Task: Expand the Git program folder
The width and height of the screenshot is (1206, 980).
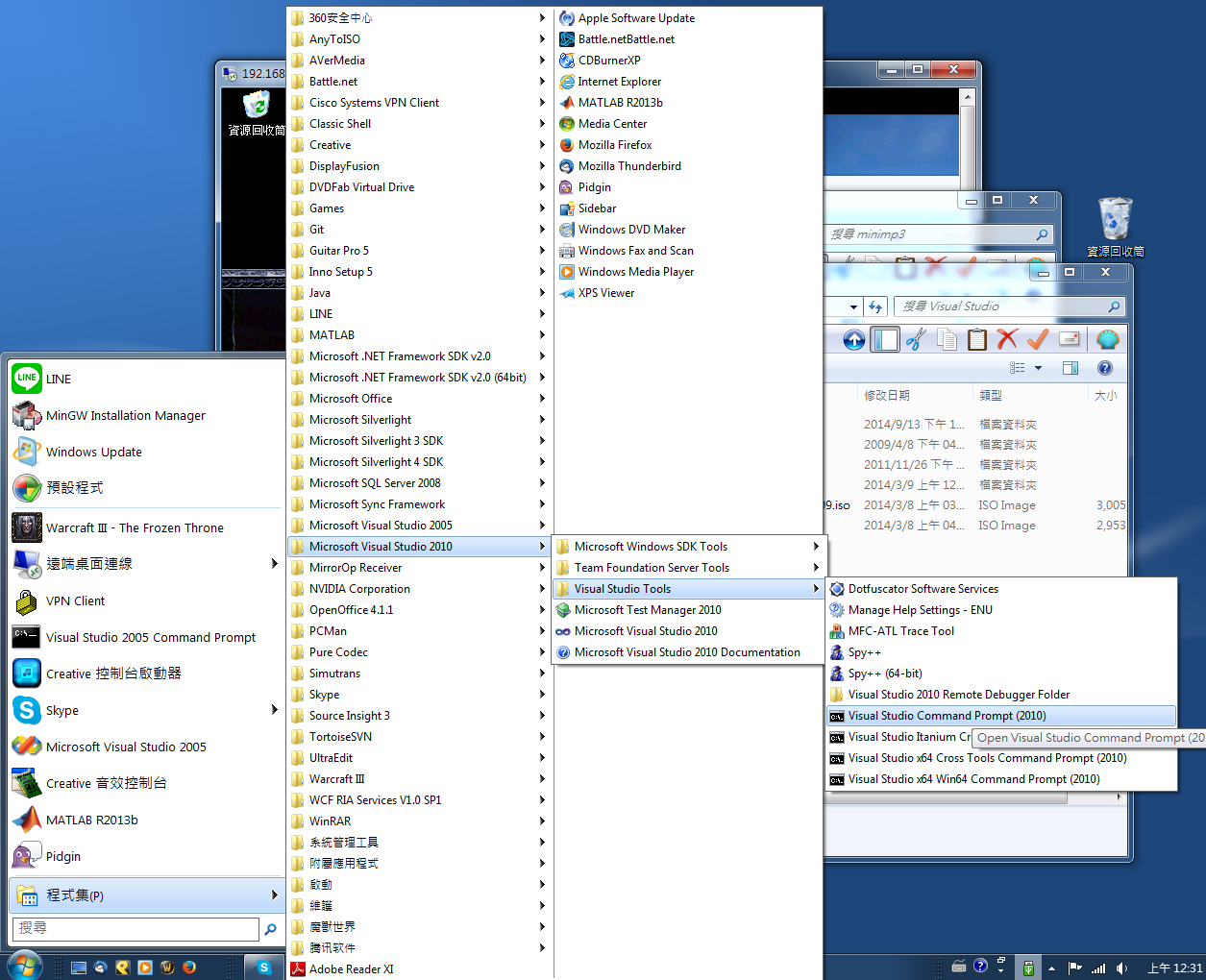Action: pos(419,230)
